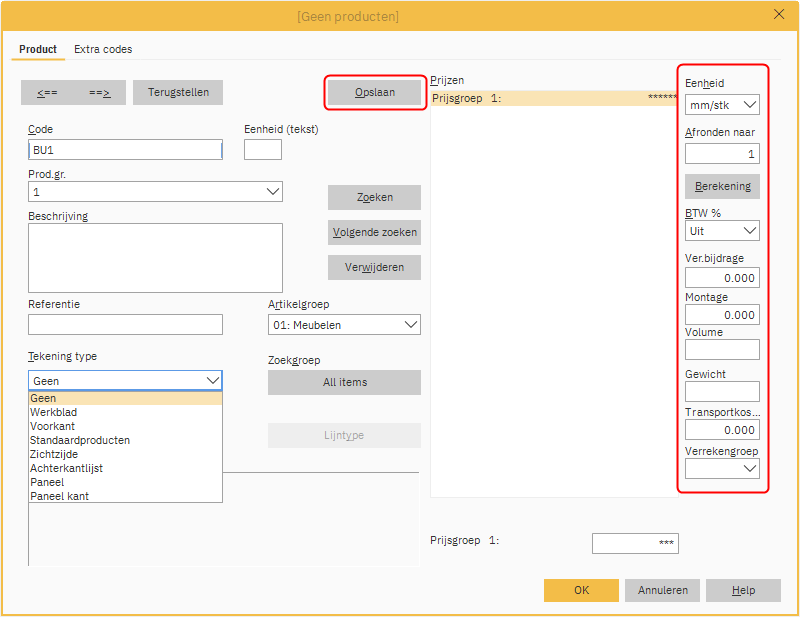Switch to the Extra codes tab

(103, 49)
